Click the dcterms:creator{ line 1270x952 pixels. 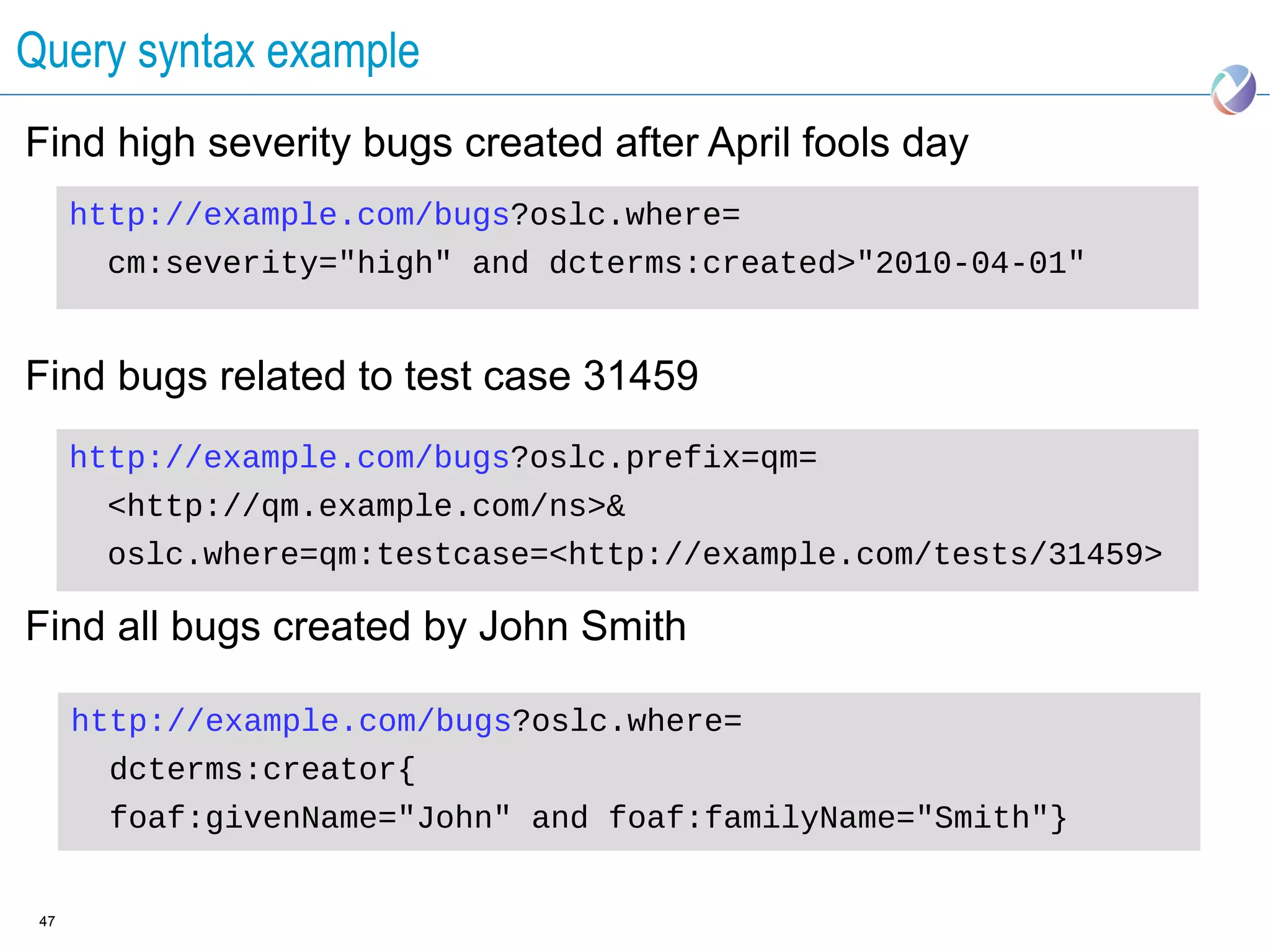tap(262, 770)
